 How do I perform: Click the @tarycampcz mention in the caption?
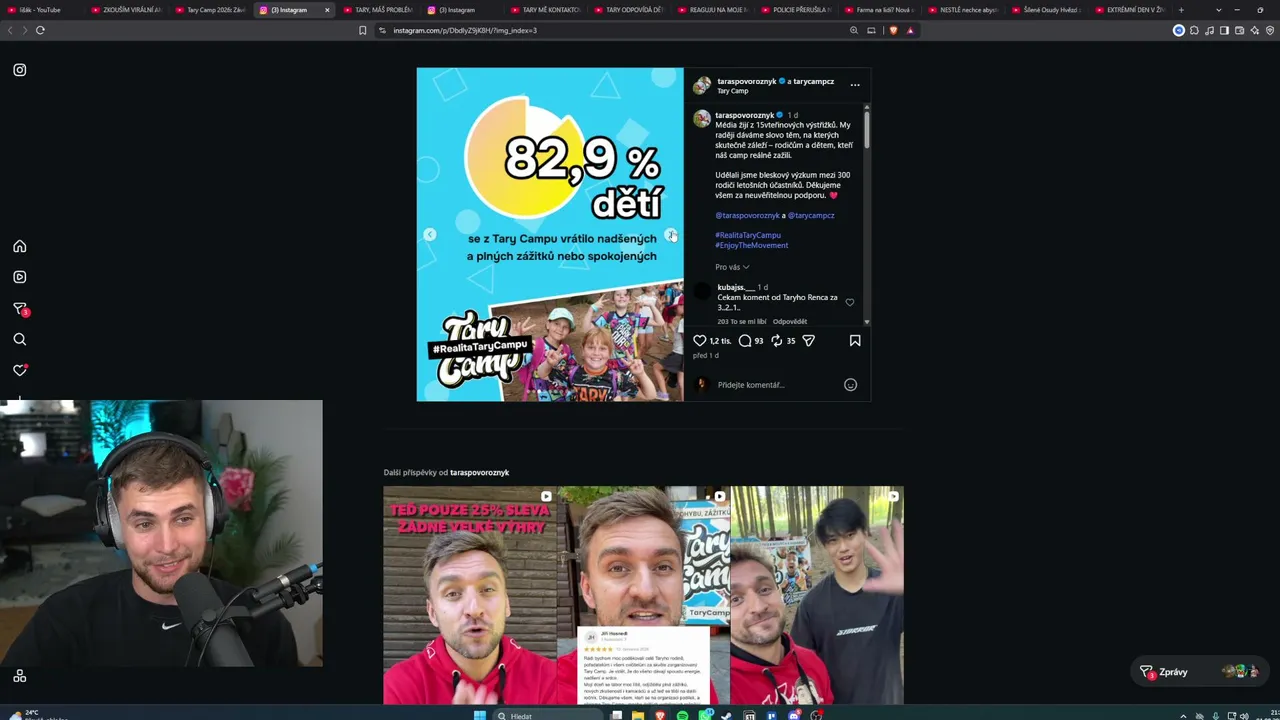point(811,215)
